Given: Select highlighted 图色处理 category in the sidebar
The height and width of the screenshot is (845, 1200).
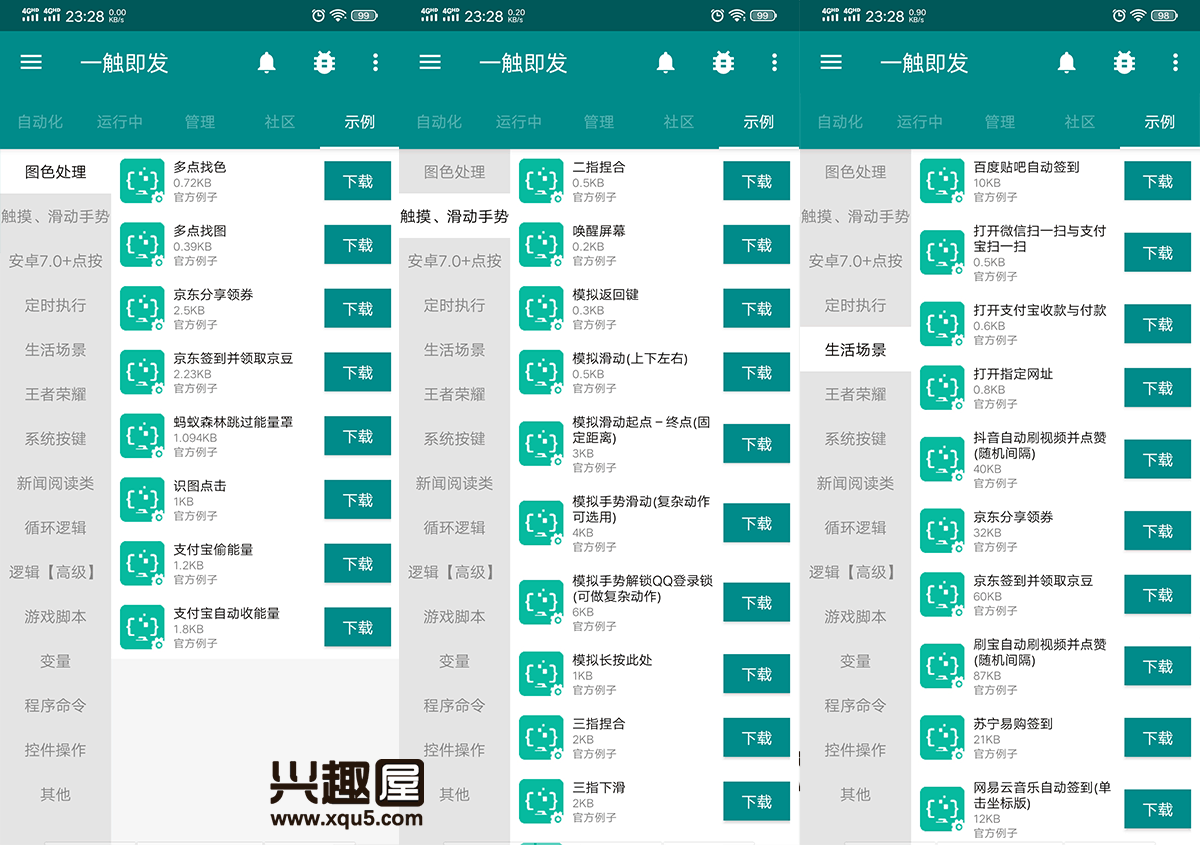Looking at the screenshot, I should (x=56, y=172).
